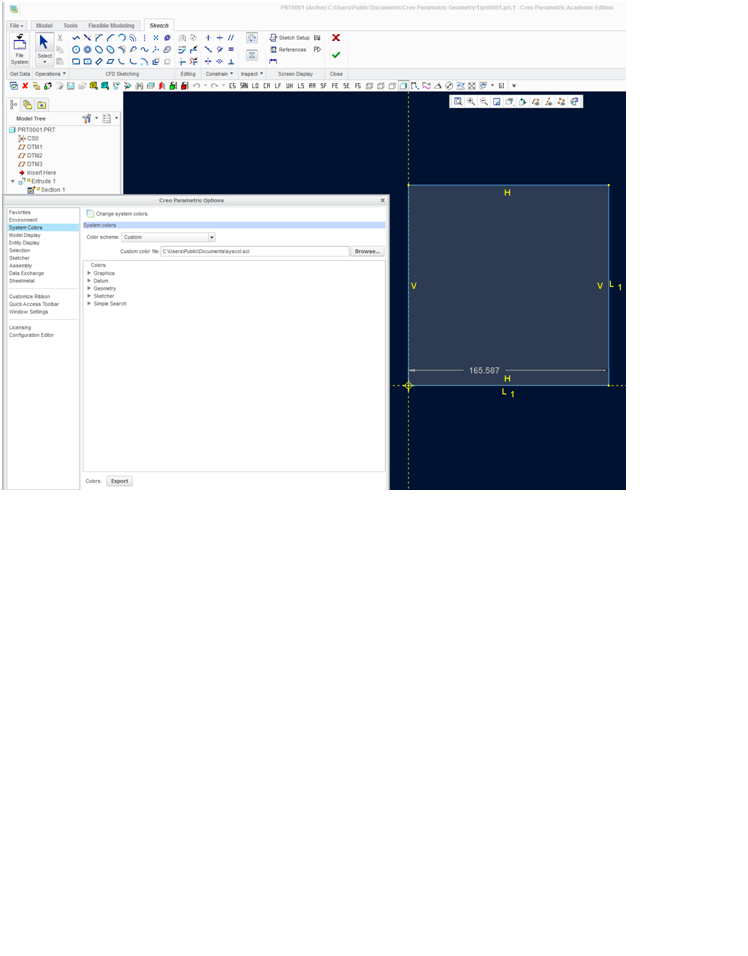Click the save disk icon in toolbar
Screen dimensions: 748x956
(71, 86)
